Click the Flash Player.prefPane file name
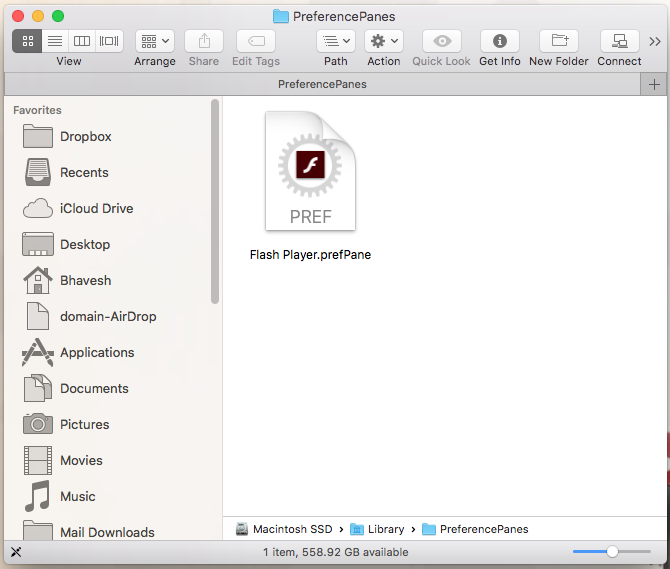670x569 pixels. [310, 255]
